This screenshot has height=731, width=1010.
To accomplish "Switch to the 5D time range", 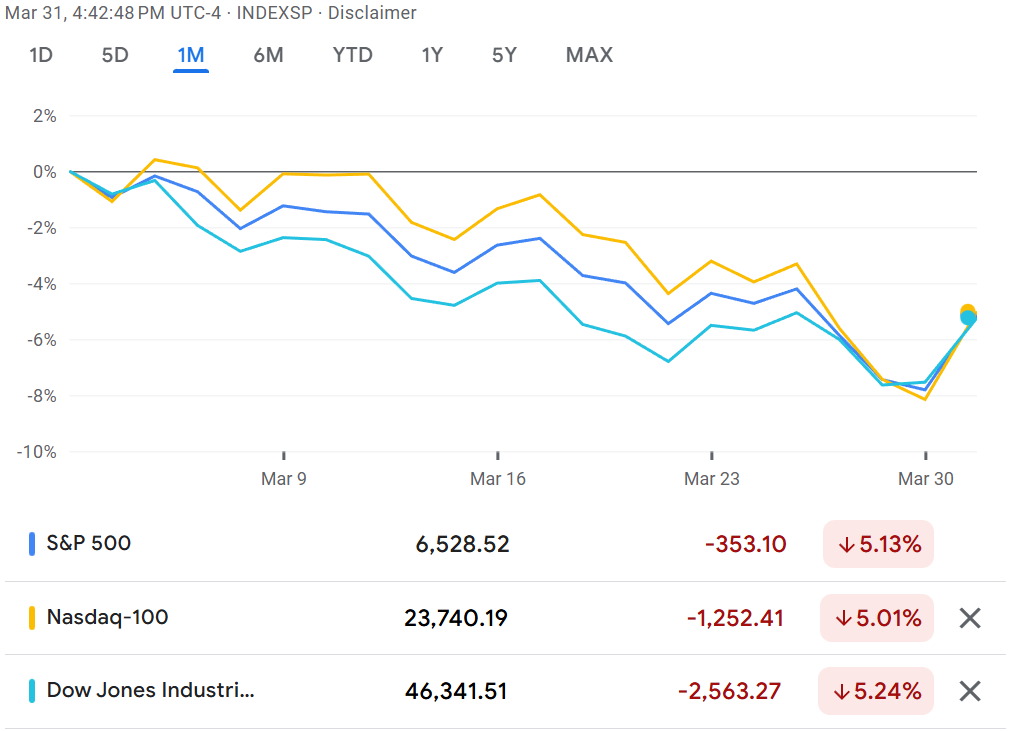I will (115, 55).
